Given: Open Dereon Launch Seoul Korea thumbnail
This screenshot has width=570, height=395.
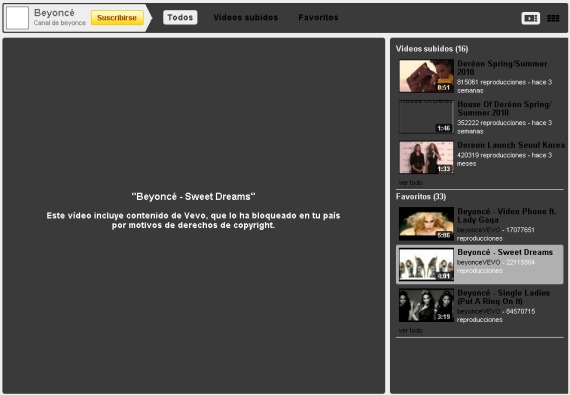Looking at the screenshot, I should point(426,157).
